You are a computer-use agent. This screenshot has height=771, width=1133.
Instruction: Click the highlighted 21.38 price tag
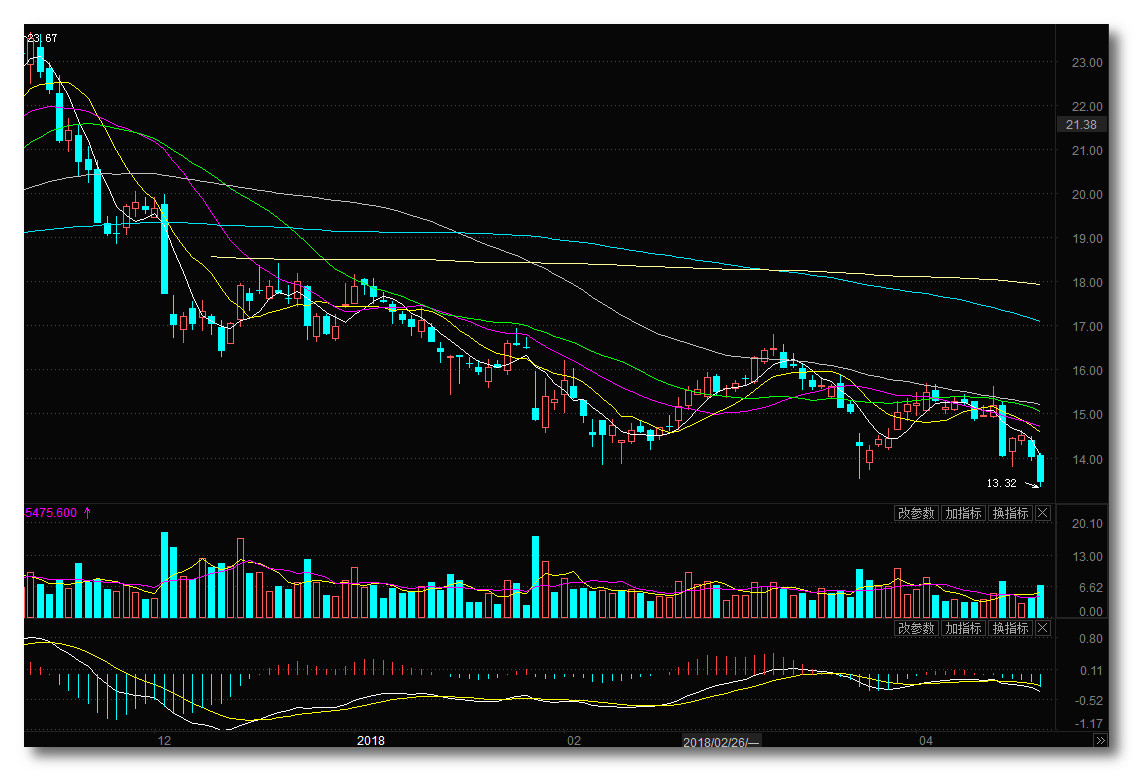coord(1082,125)
